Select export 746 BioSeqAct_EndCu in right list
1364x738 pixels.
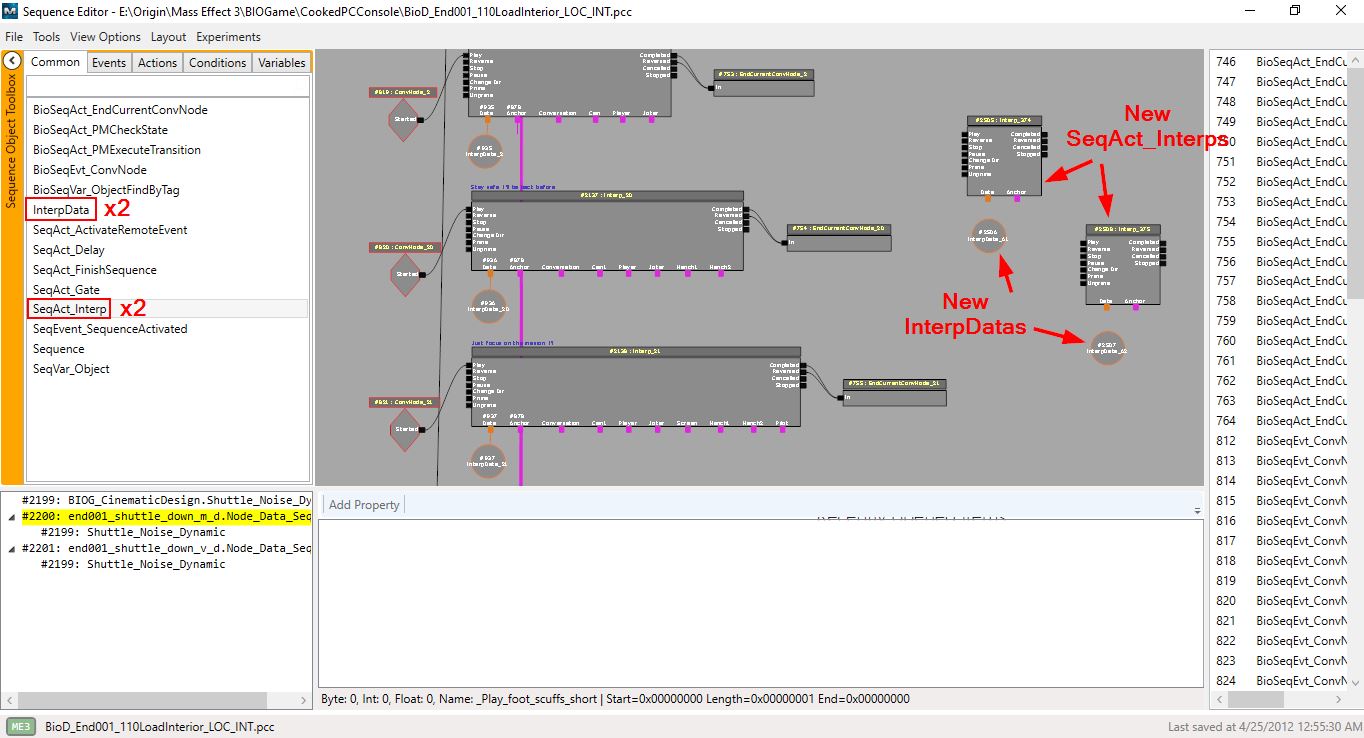click(x=1281, y=62)
